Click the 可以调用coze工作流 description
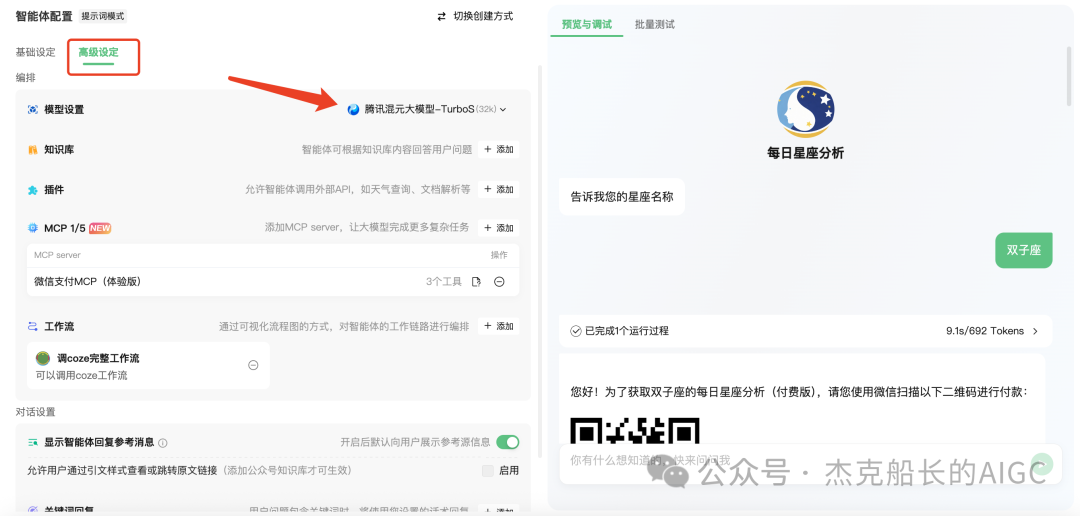The image size is (1080, 516). [81, 376]
